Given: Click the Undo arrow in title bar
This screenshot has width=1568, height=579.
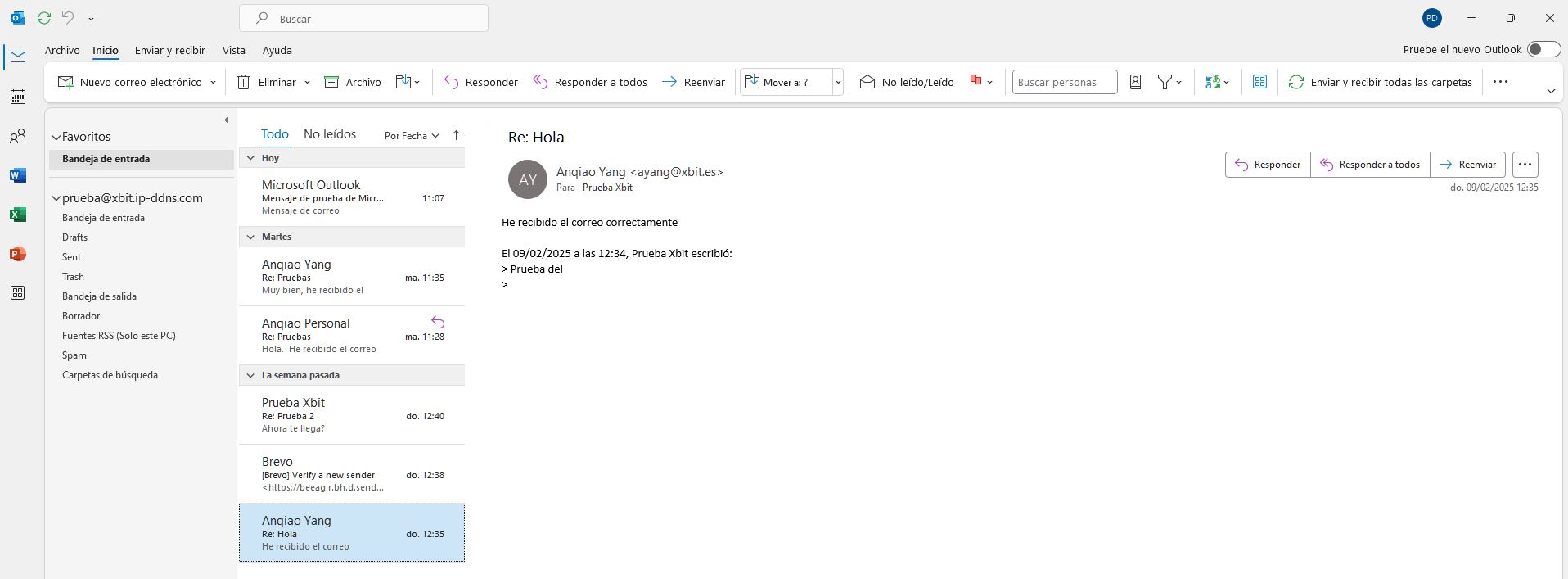Looking at the screenshot, I should tap(68, 18).
